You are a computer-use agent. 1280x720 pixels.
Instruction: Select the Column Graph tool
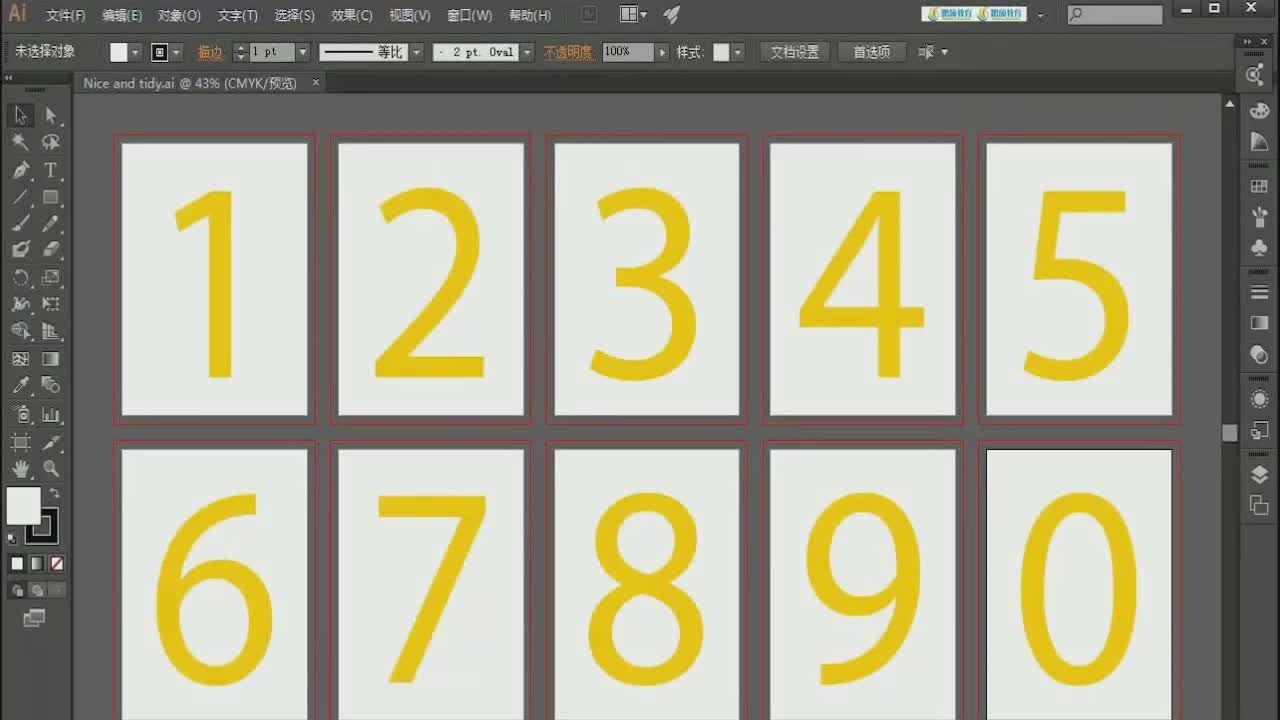(51, 414)
